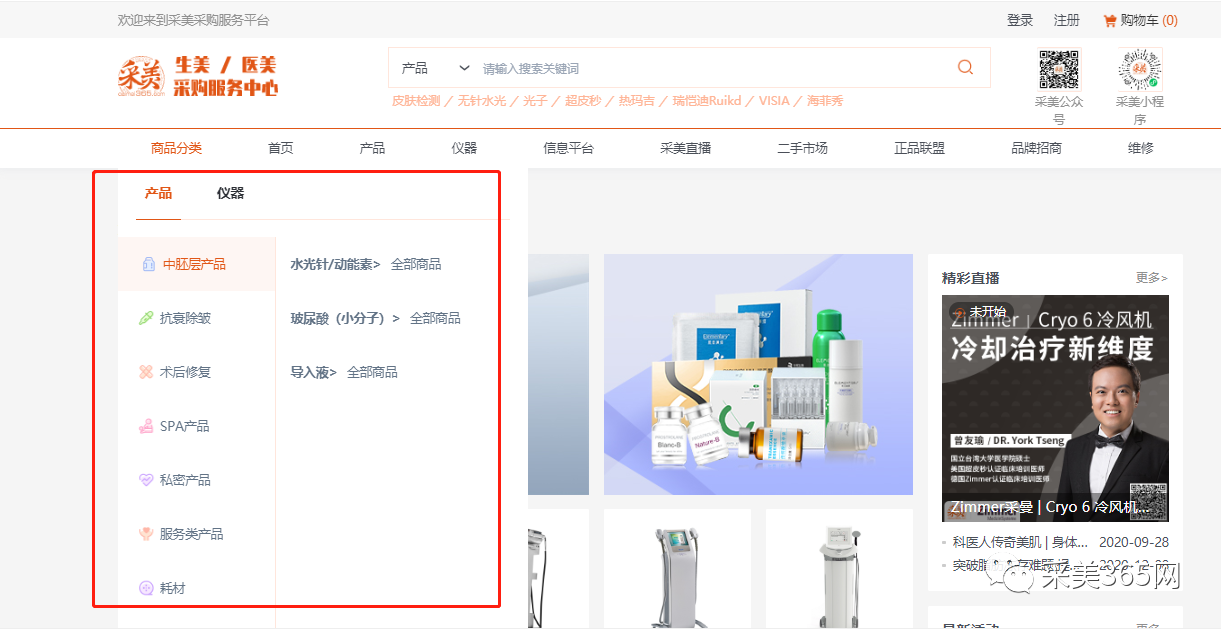Select 私密产品 heart icon
This screenshot has height=629, width=1221.
pos(146,480)
